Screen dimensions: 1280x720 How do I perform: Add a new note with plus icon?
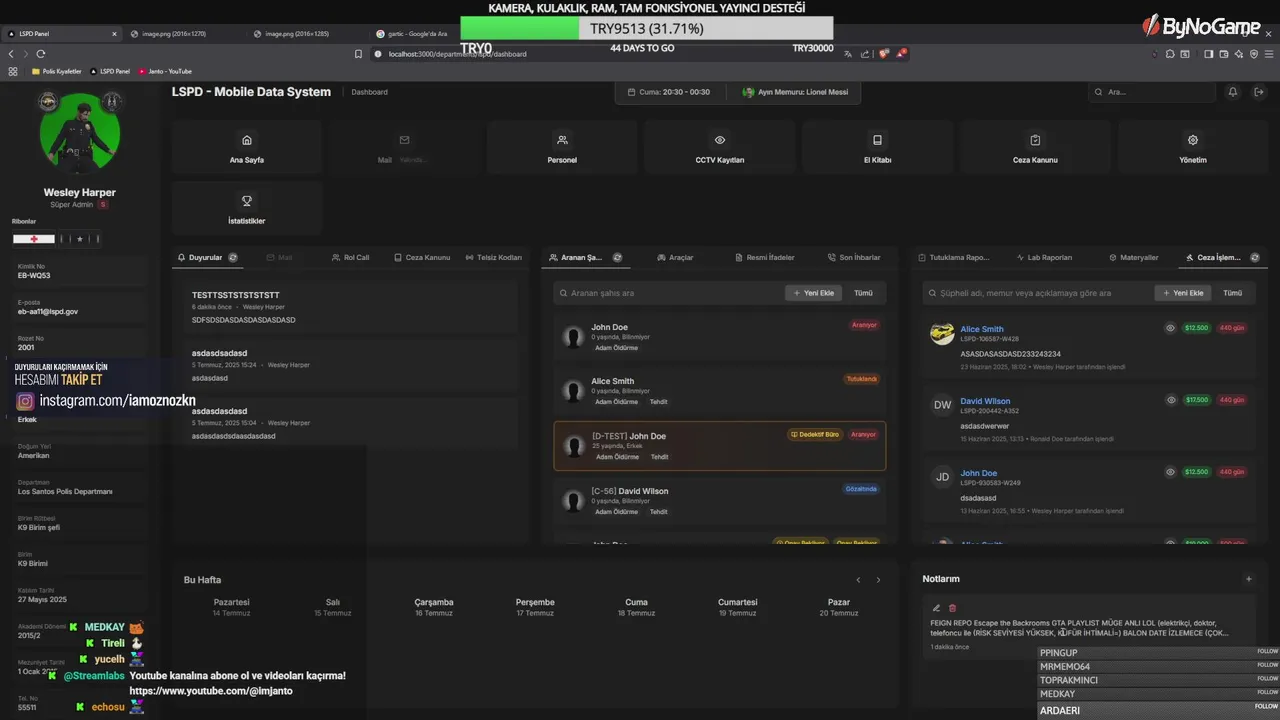pos(1248,579)
